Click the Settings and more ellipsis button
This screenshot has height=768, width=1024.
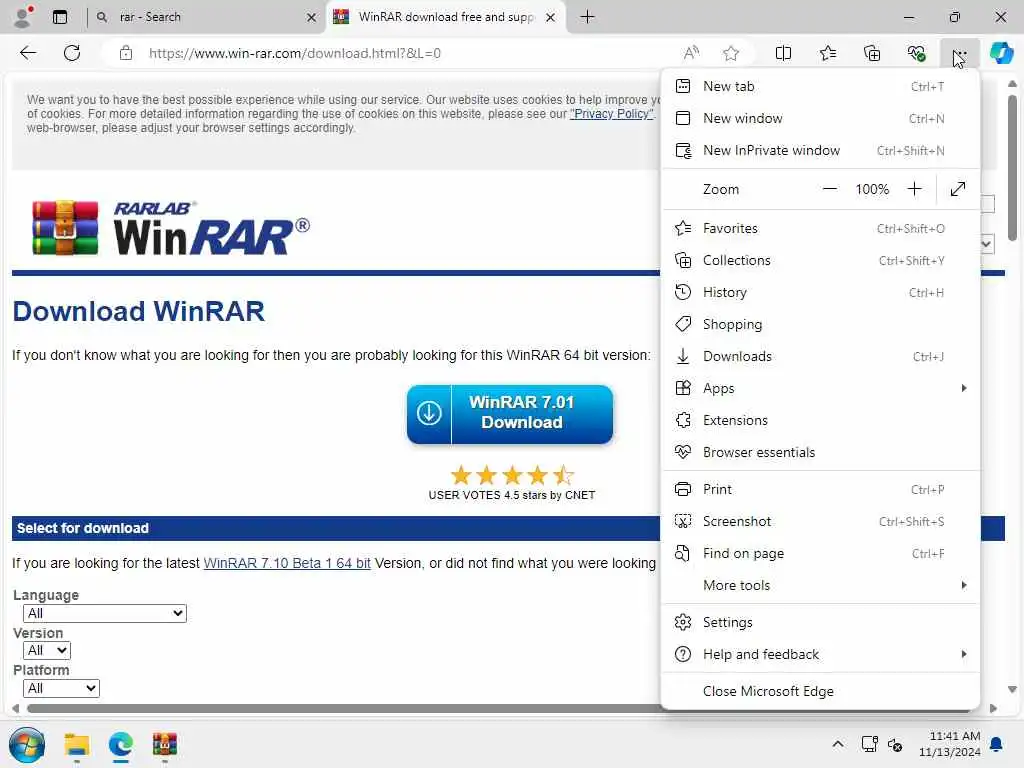[959, 53]
